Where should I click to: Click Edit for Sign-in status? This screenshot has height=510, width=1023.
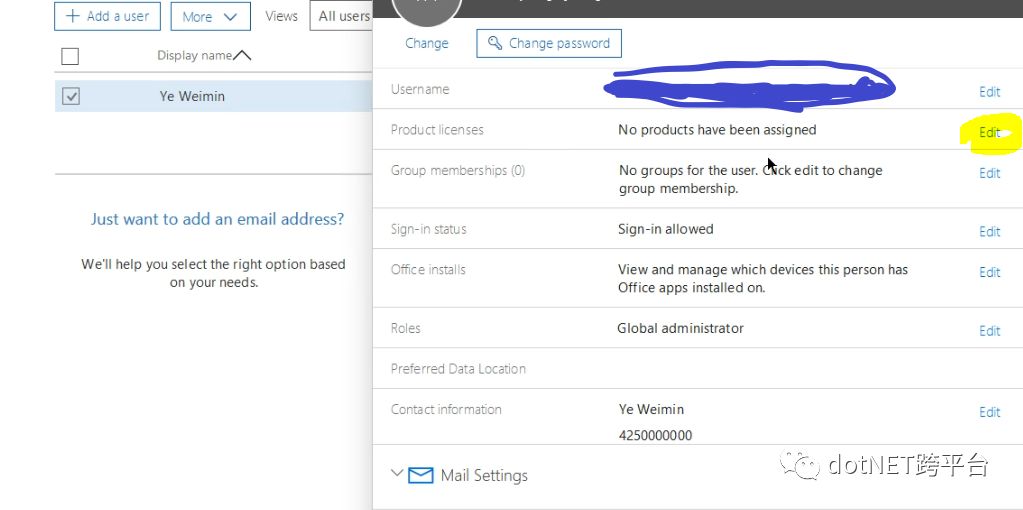(989, 231)
